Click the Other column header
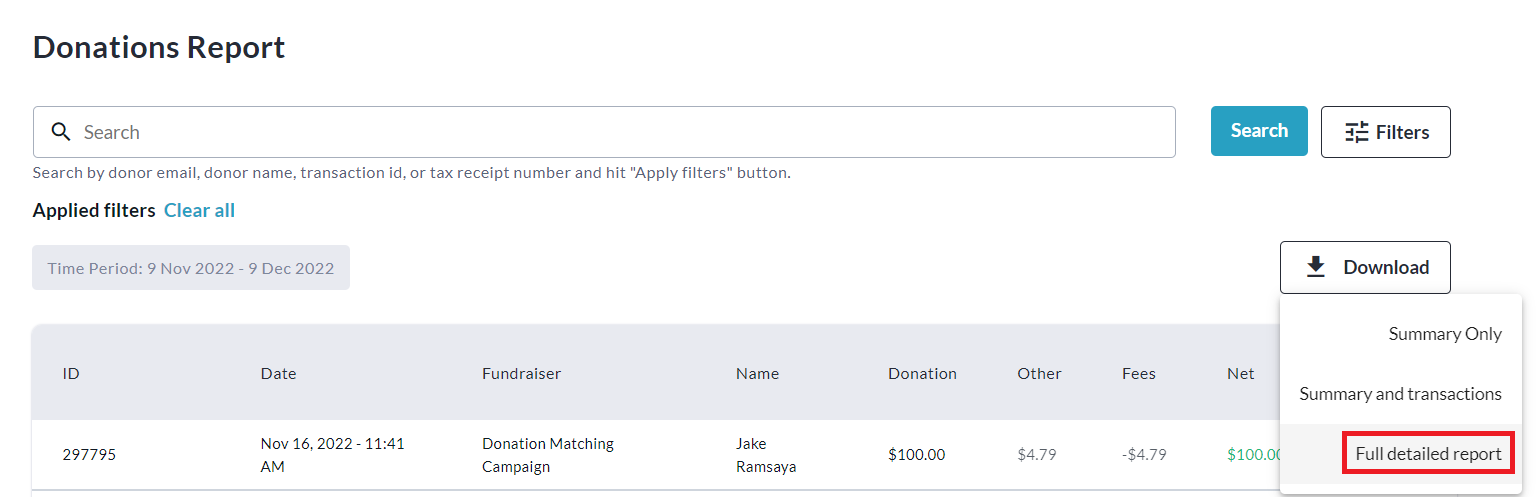 [1039, 373]
